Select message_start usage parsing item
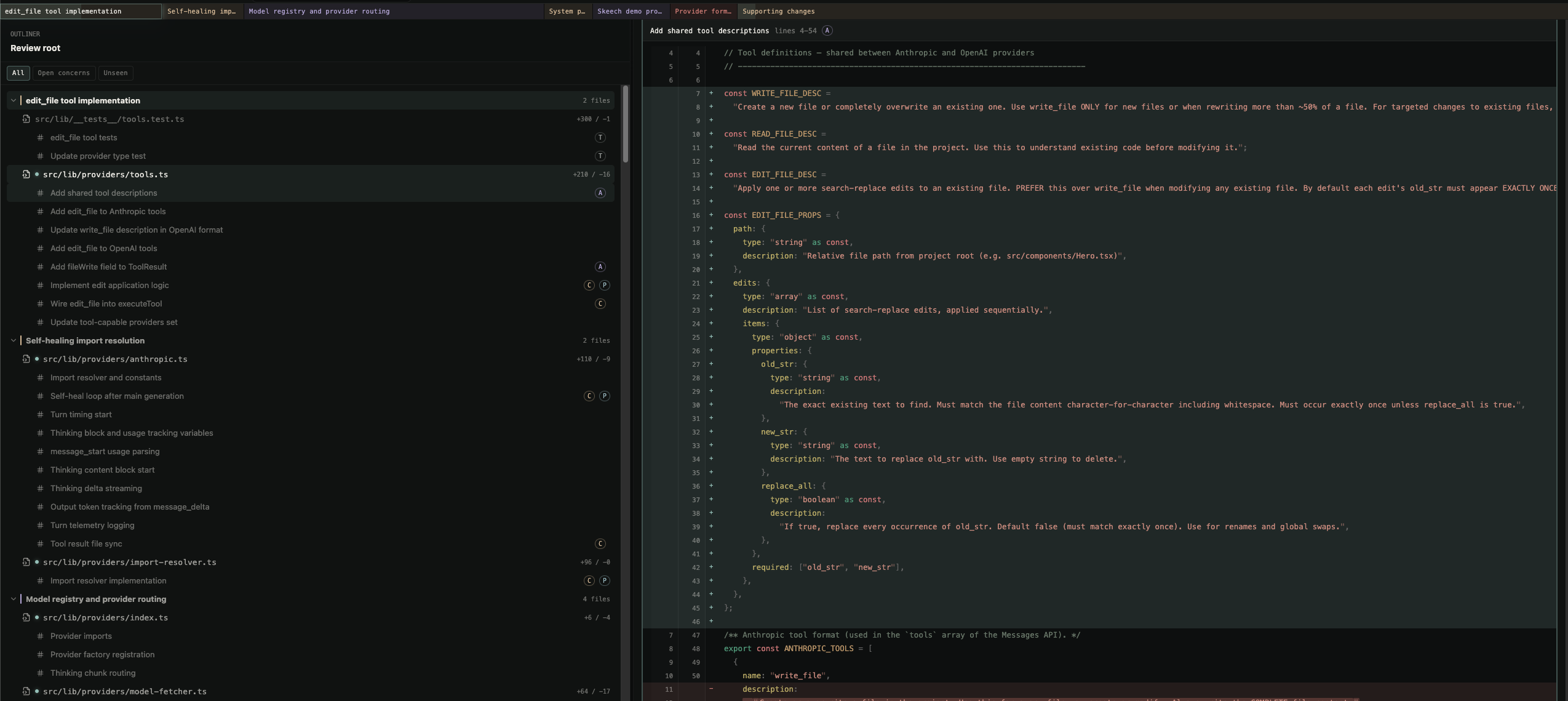The height and width of the screenshot is (701, 1568). coord(311,451)
